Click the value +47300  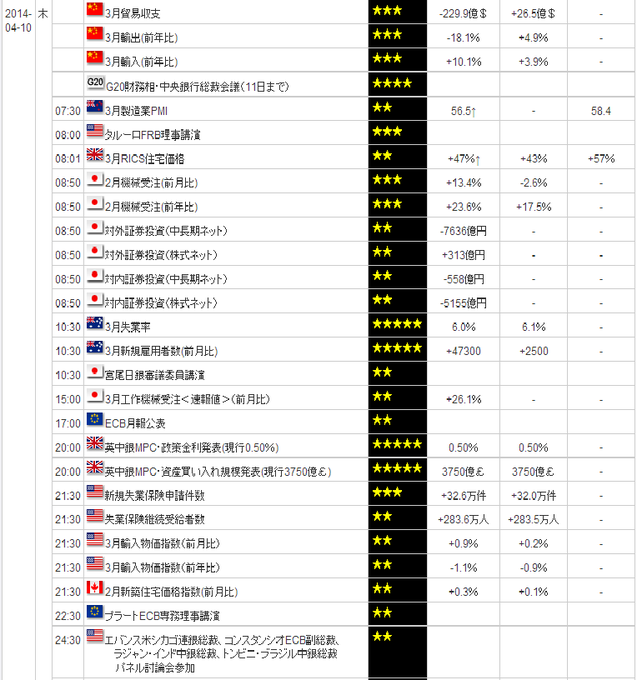[463, 351]
